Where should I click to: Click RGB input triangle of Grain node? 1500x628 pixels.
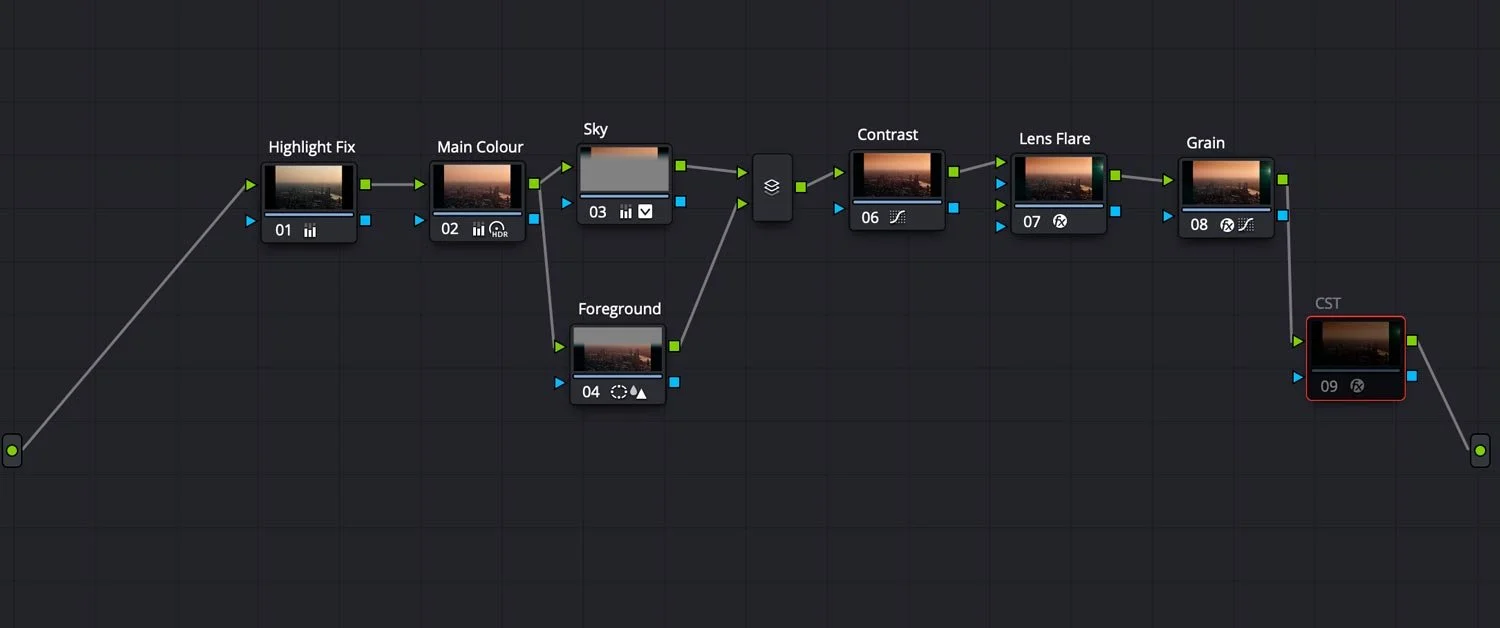point(1168,180)
